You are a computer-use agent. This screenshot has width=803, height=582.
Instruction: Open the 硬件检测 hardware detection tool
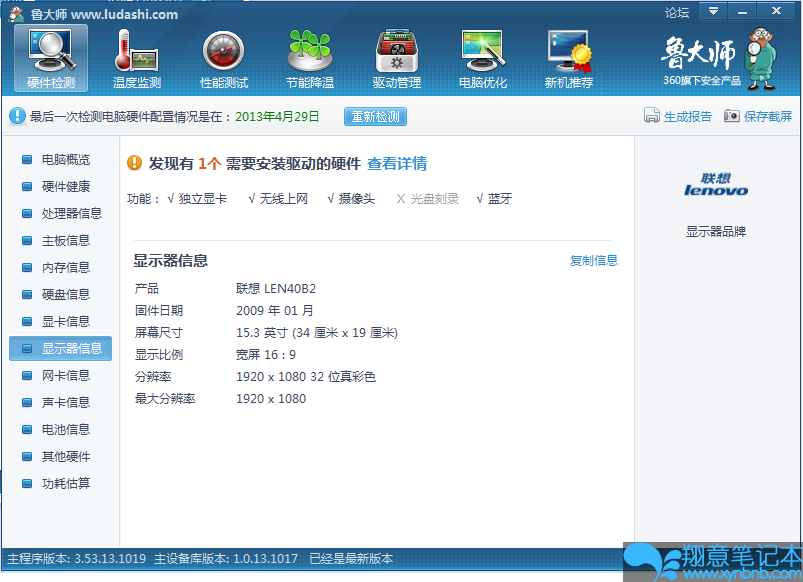pos(51,58)
